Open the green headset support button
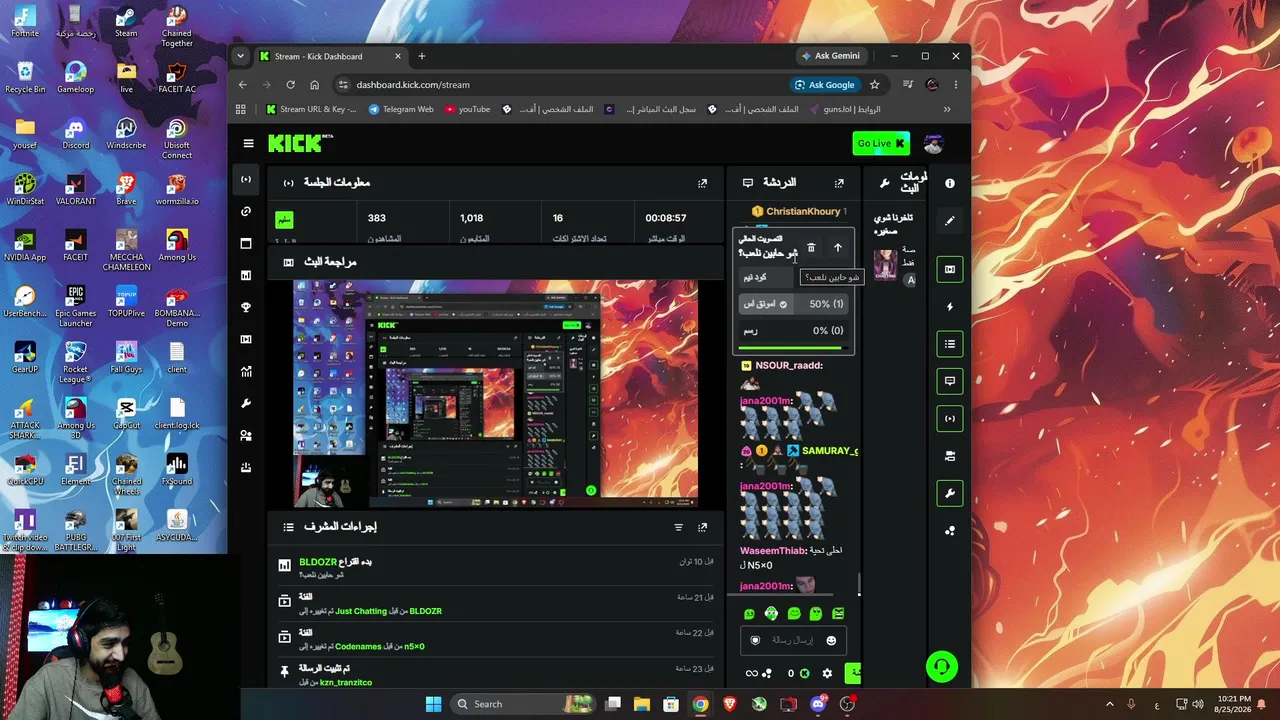1280x720 pixels. 941,666
